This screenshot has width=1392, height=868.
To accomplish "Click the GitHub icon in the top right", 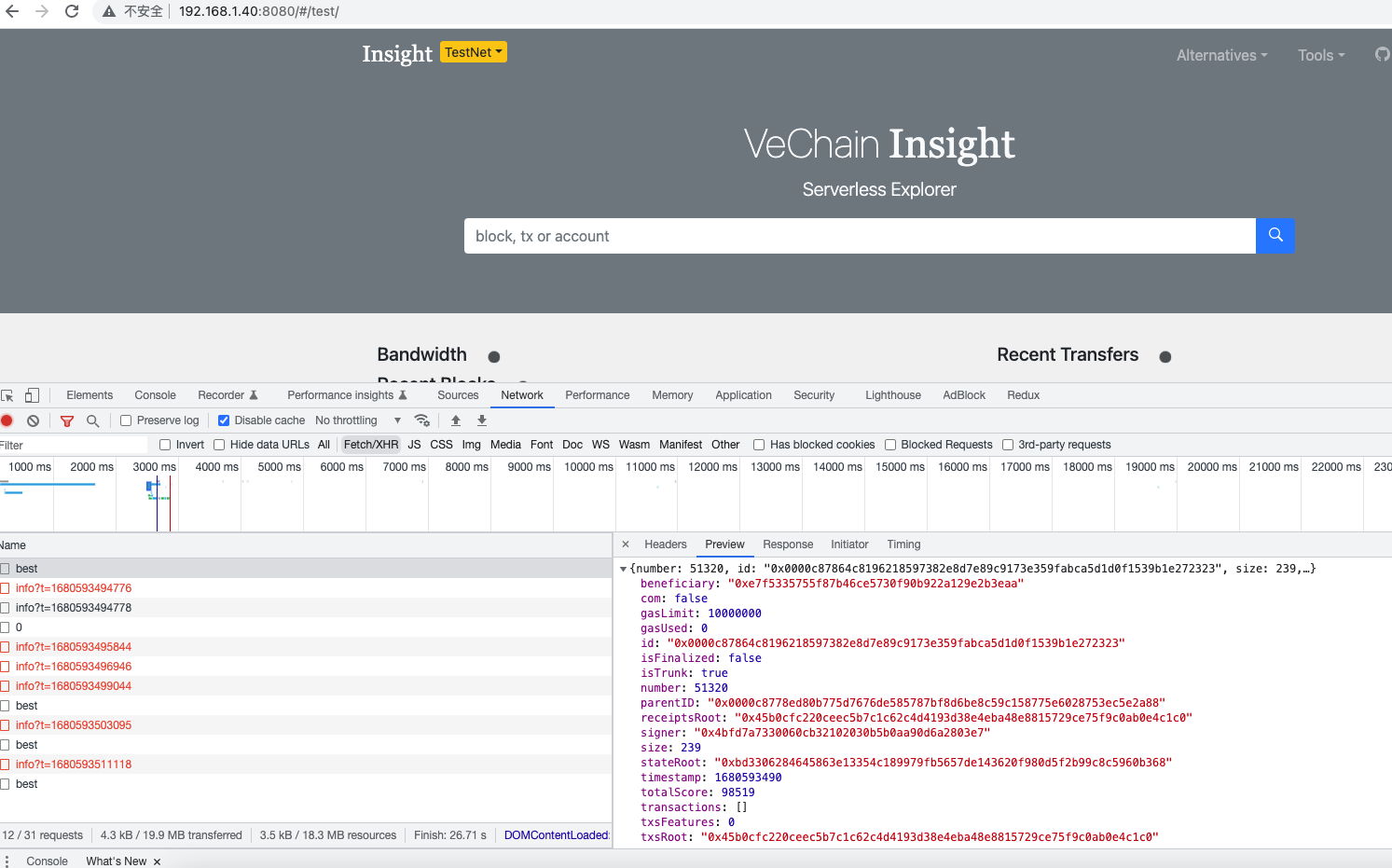I will (1382, 54).
